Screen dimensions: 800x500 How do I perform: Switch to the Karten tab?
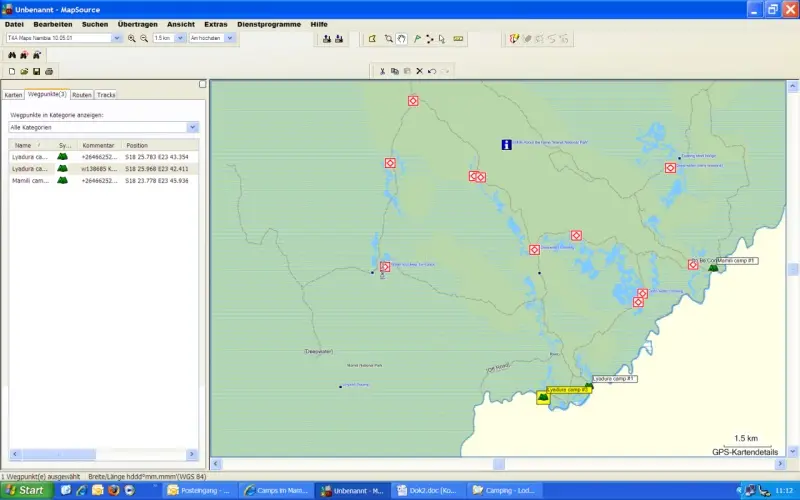pos(13,95)
